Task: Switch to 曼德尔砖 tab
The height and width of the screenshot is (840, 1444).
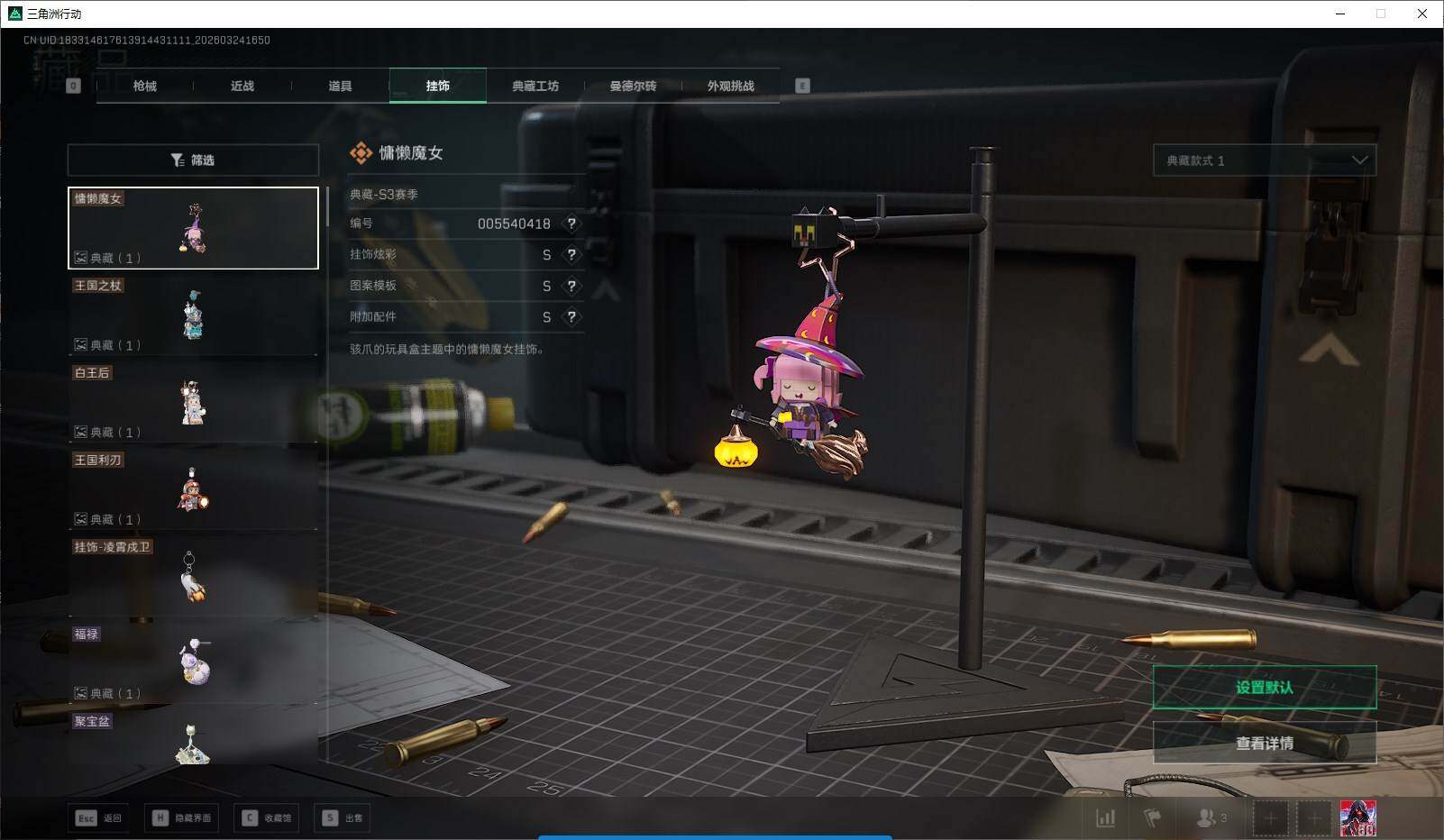Action: click(x=633, y=86)
